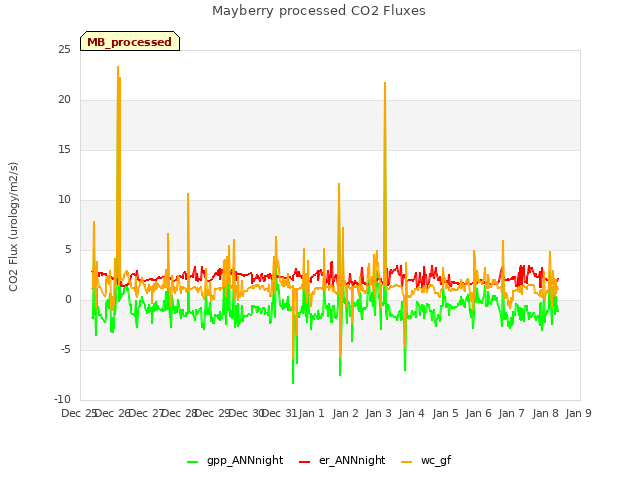Click the y-axis value 25
This screenshot has height=480, width=640.
64,50
